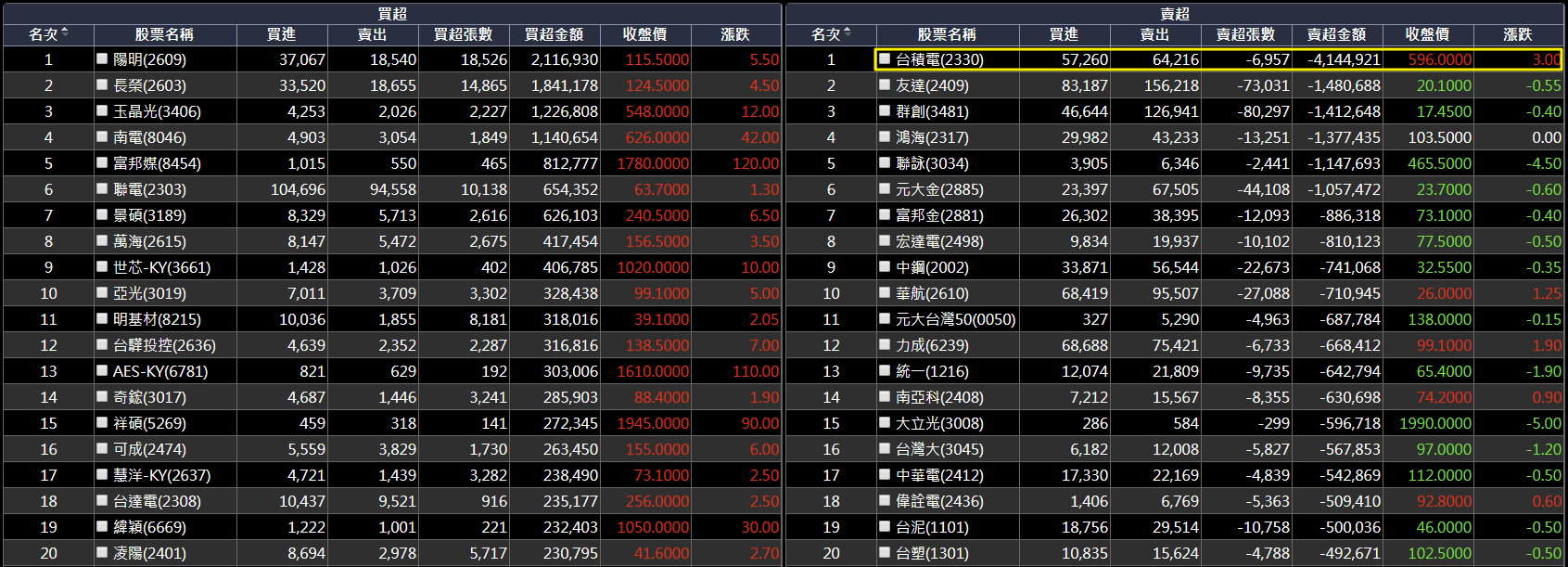Tick the checkbox for 台積電(2330)
This screenshot has height=567, width=1568.
885,58
